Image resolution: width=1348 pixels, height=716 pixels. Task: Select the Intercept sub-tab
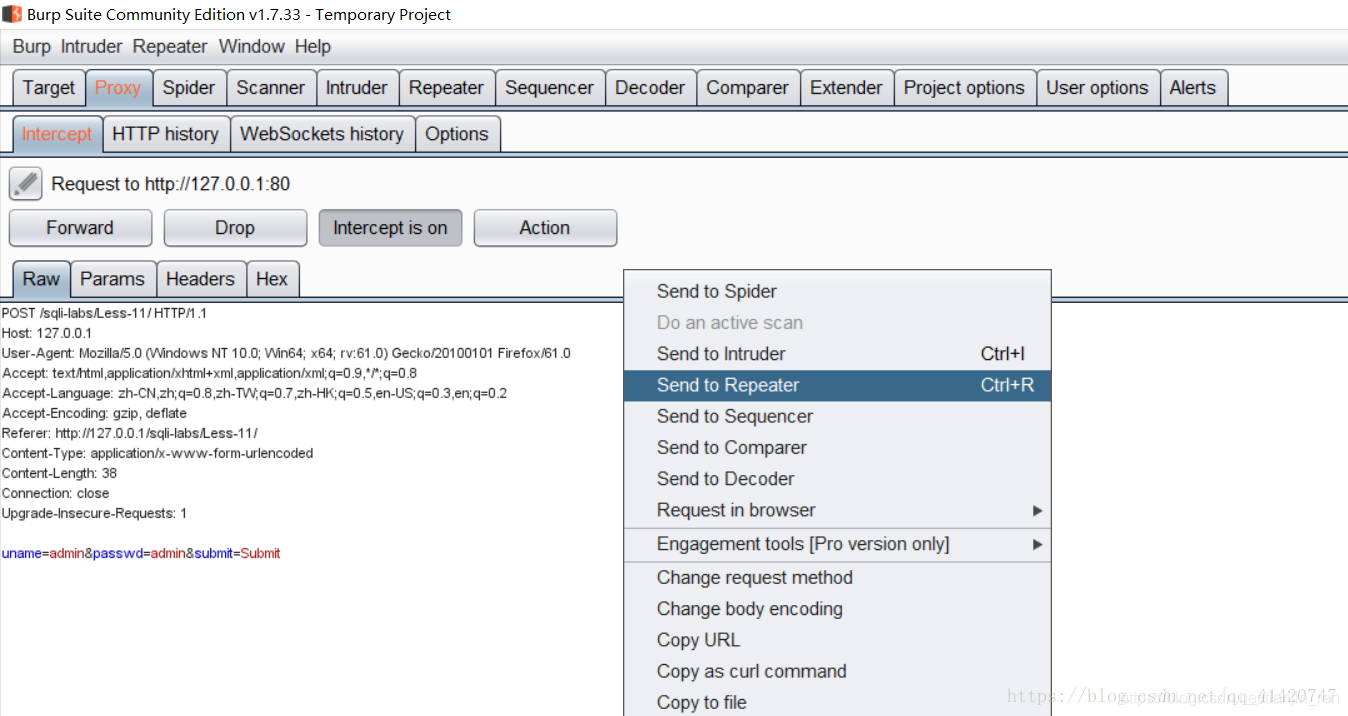tap(57, 134)
